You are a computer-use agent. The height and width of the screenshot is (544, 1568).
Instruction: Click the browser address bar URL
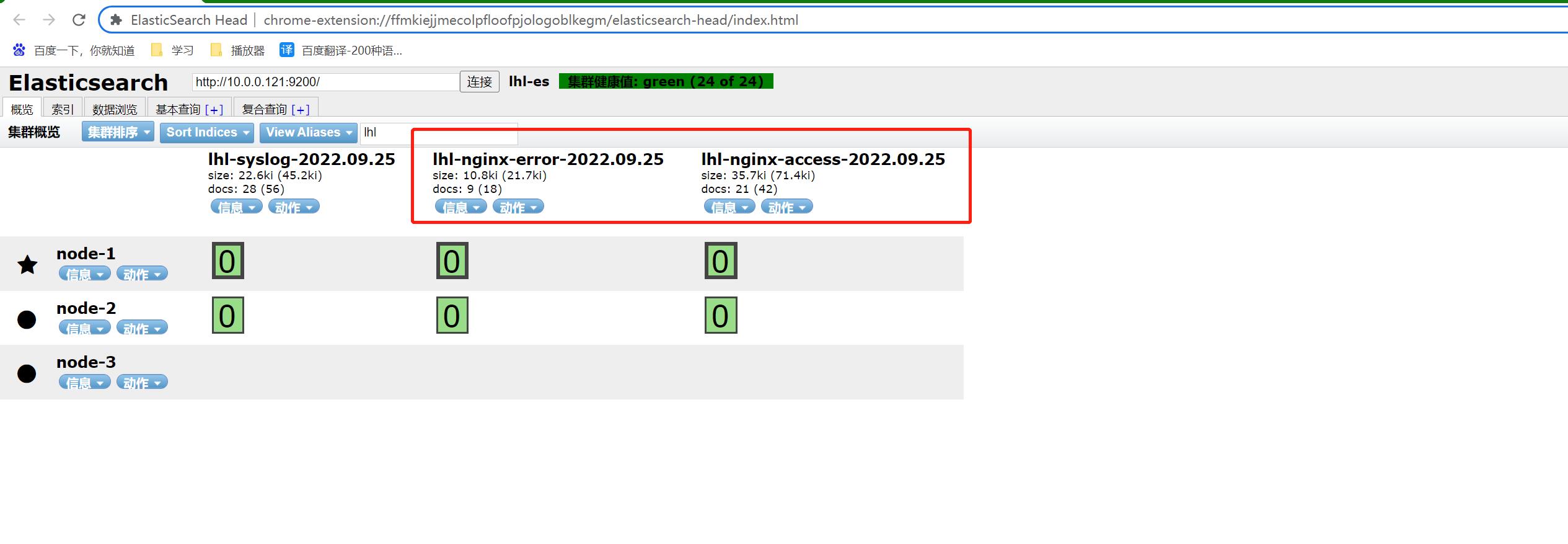point(531,20)
